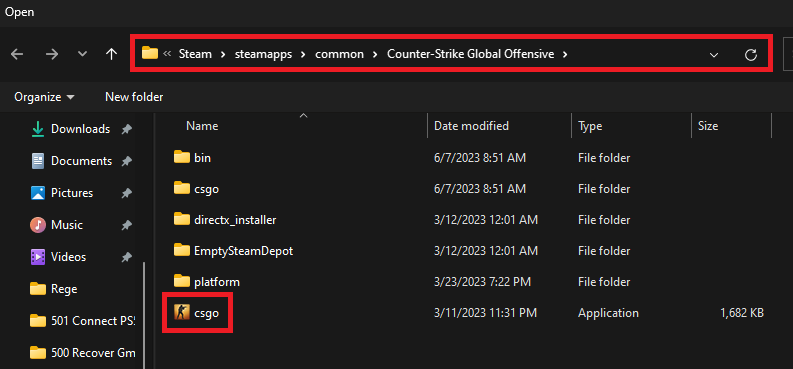Select the Steam breadcrumb segment
793x369 pixels.
195,54
